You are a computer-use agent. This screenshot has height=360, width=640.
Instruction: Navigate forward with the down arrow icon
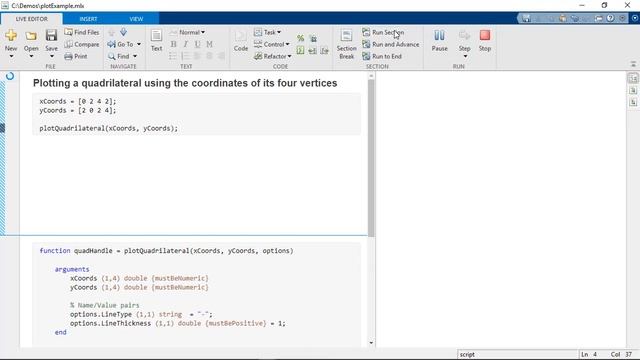click(123, 32)
